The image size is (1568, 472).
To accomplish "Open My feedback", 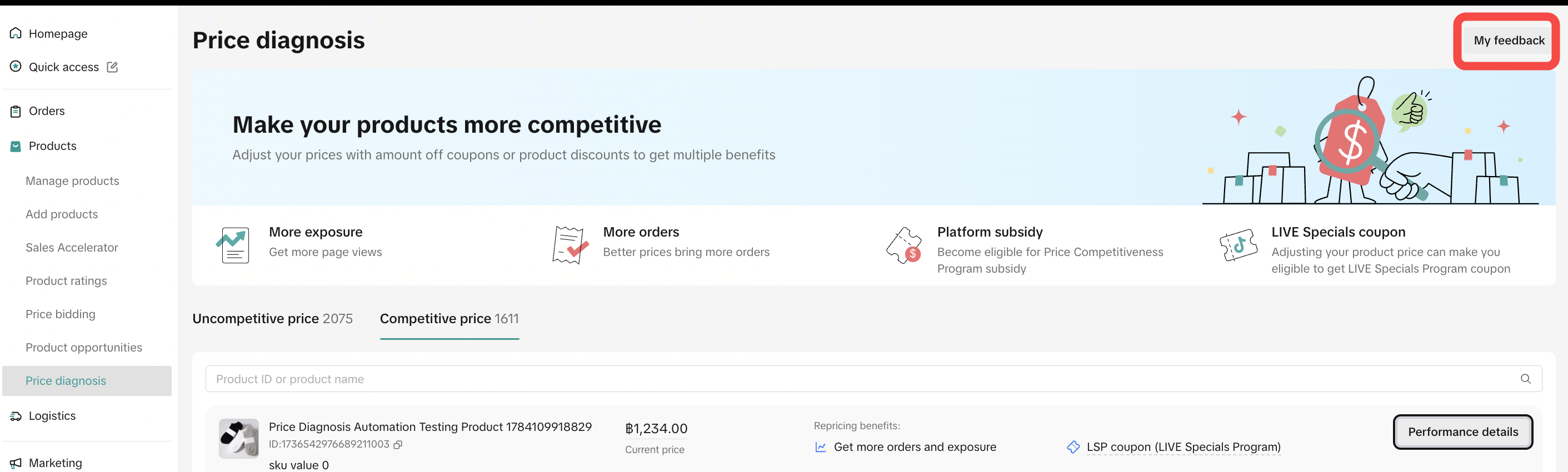I will 1509,40.
